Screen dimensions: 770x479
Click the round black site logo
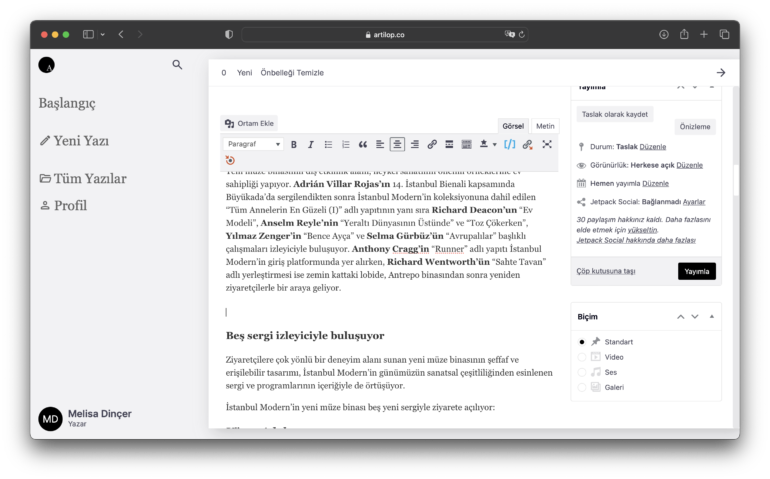pyautogui.click(x=47, y=65)
